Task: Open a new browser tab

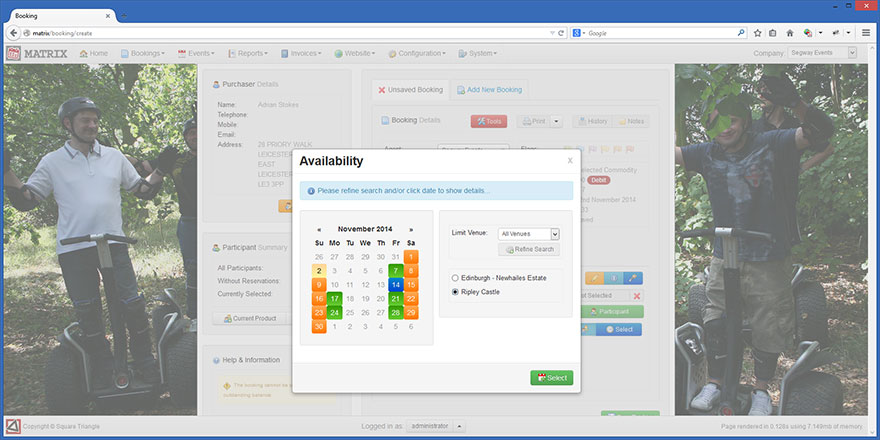Action: 123,16
